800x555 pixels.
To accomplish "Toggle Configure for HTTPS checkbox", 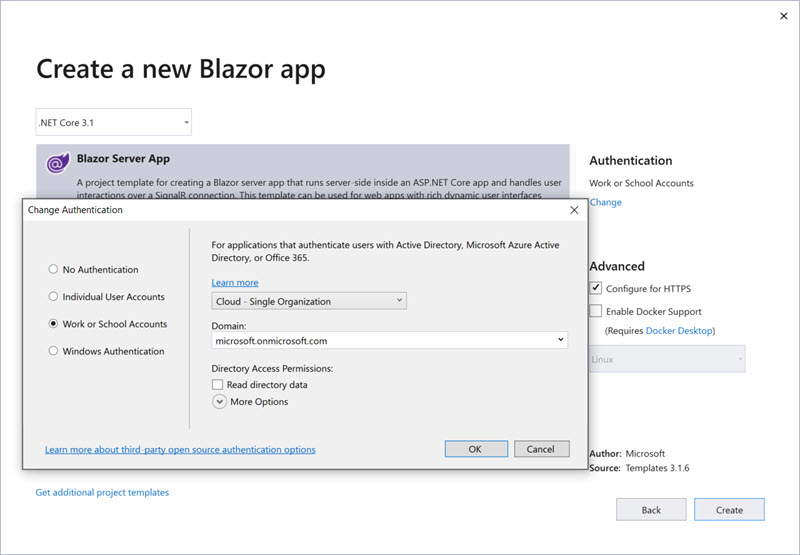I will coord(596,289).
